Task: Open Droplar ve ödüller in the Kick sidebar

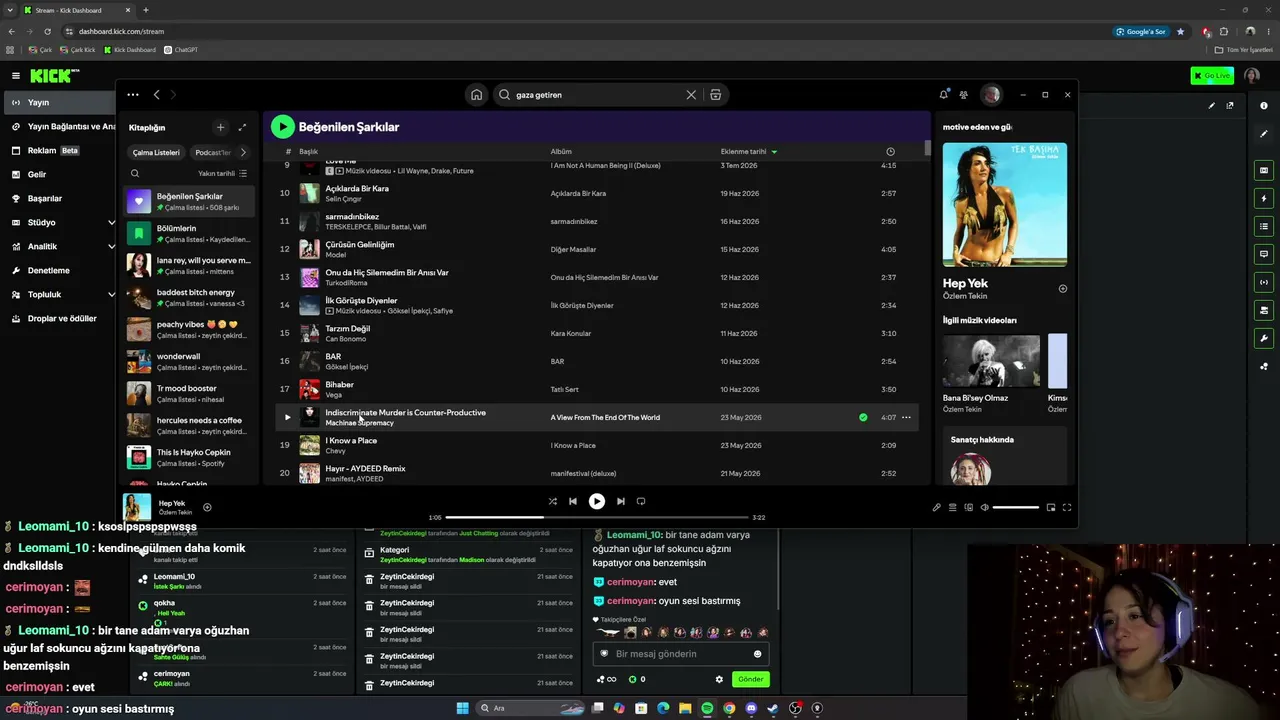Action: [58, 318]
